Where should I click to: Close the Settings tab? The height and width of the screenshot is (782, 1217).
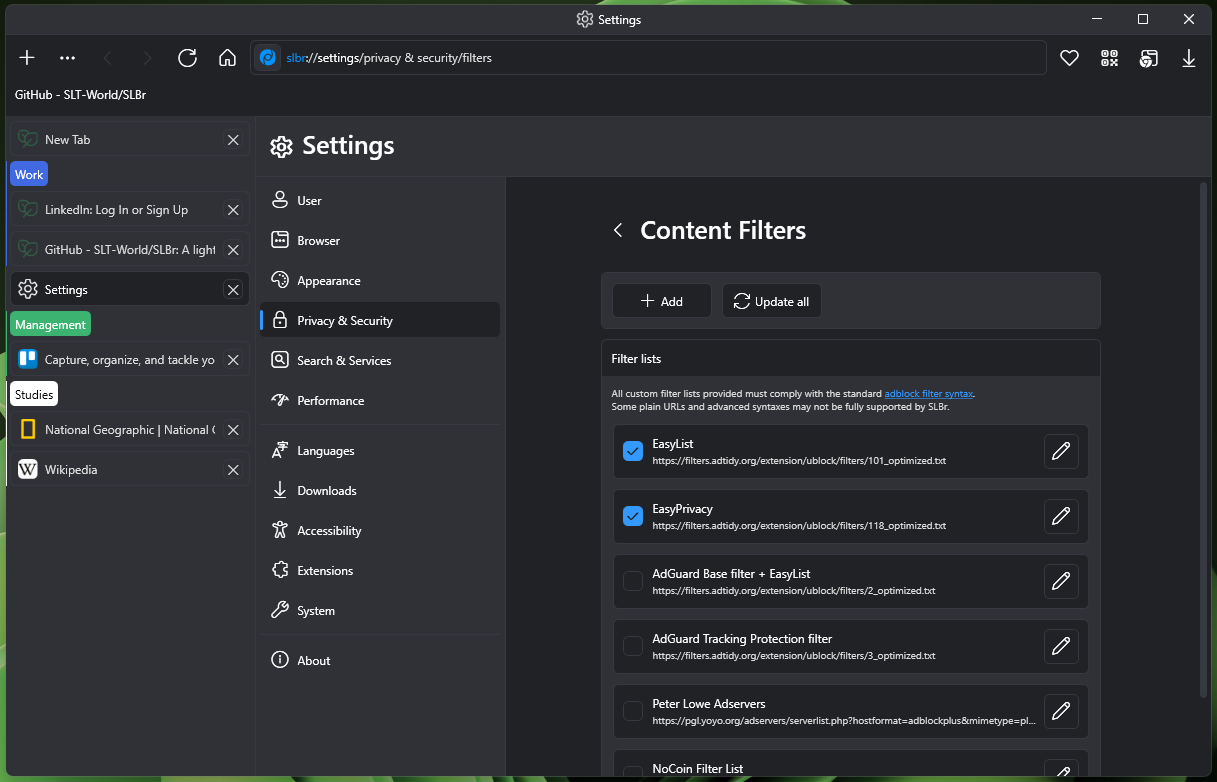point(233,290)
